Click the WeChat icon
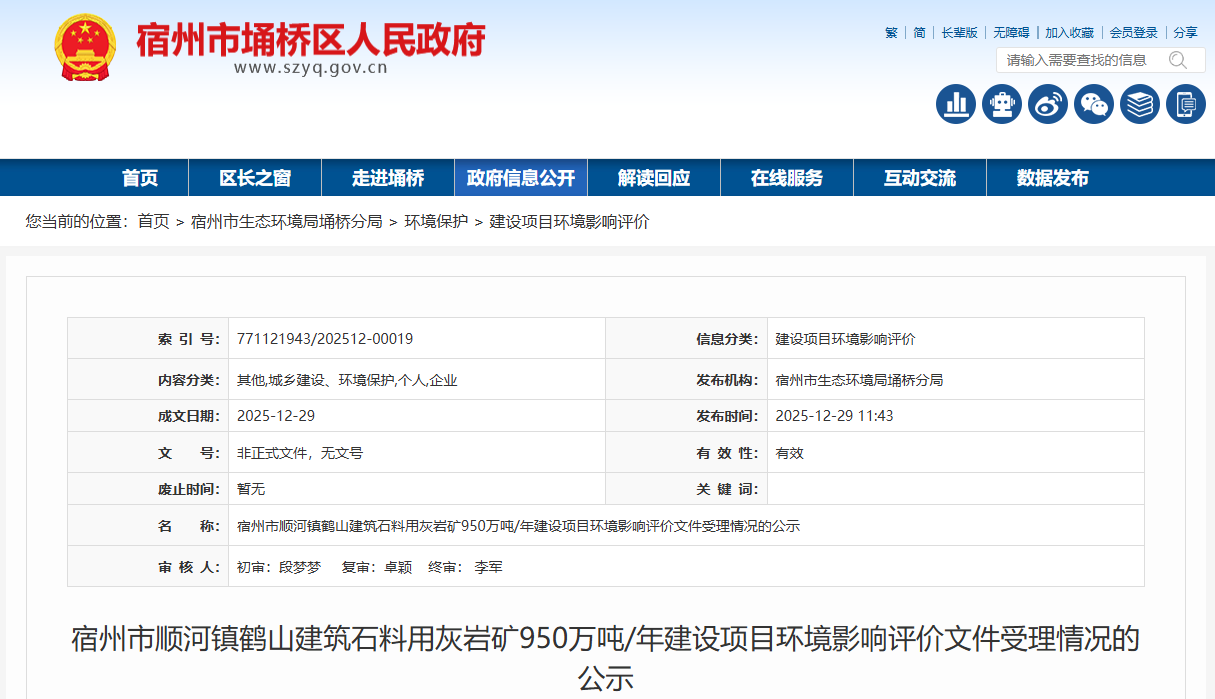This screenshot has height=699, width=1215. pyautogui.click(x=1093, y=104)
